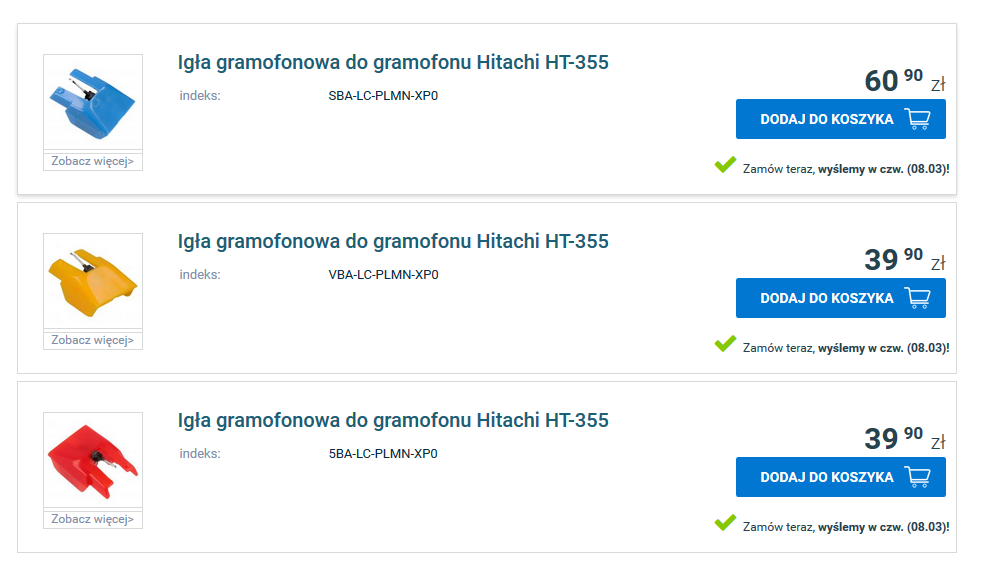Open the blue gramophone needle thumbnail
Viewport: 1003px width, 572px height.
coord(92,104)
